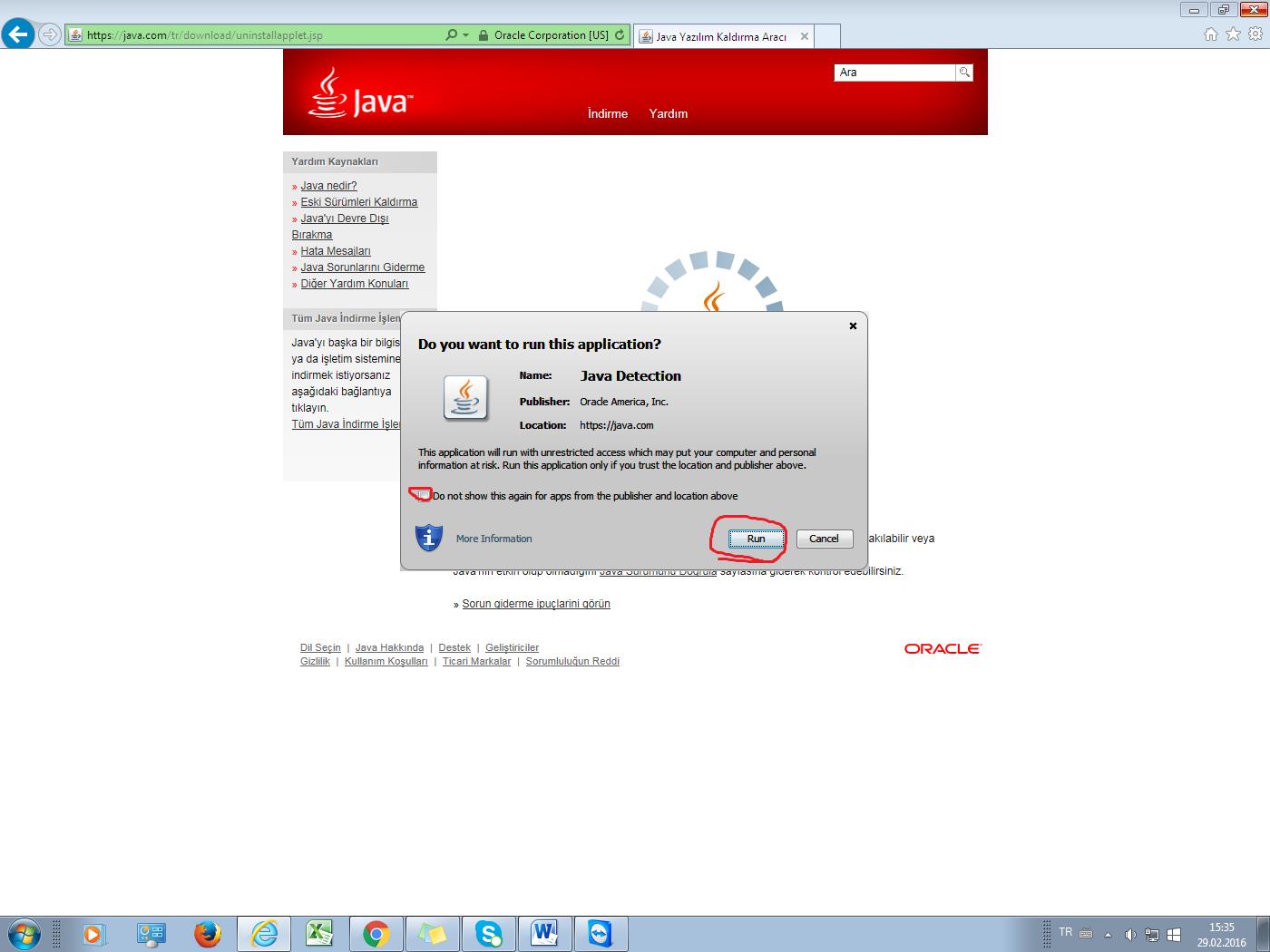Image resolution: width=1270 pixels, height=952 pixels.
Task: Close the Java security dialog with X
Action: (x=853, y=325)
